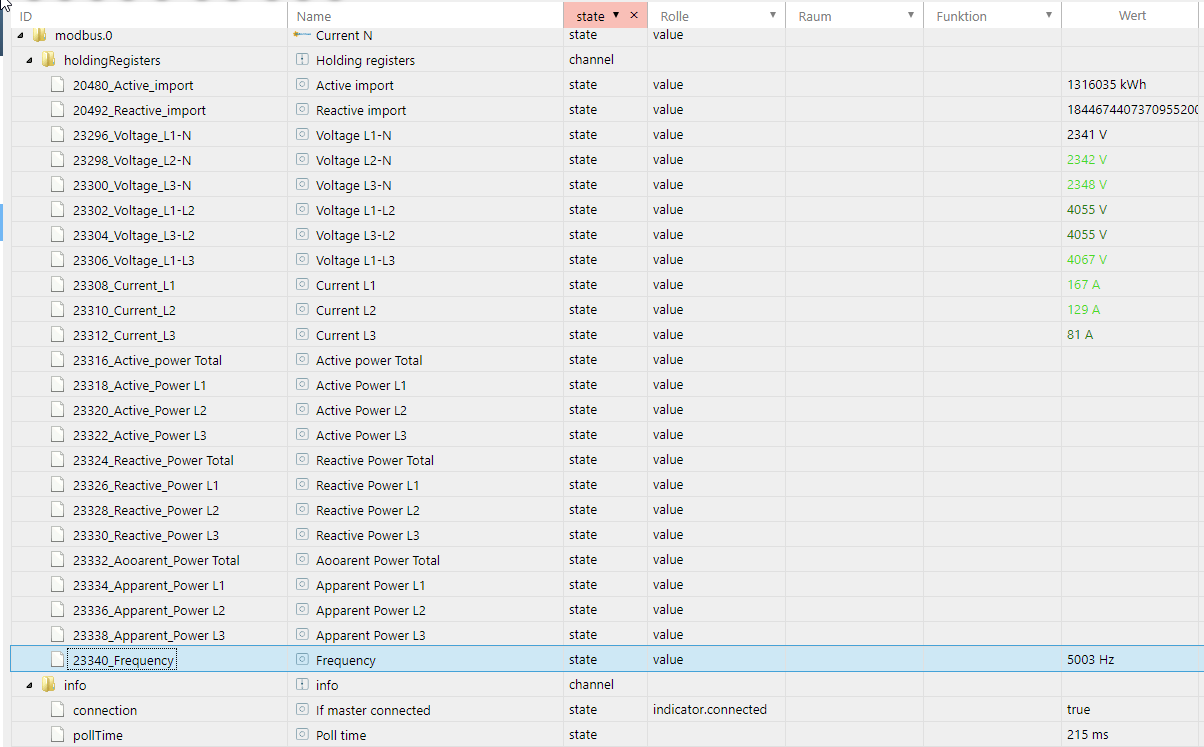Click the value 81 A
The width and height of the screenshot is (1204, 747).
click(x=1080, y=335)
